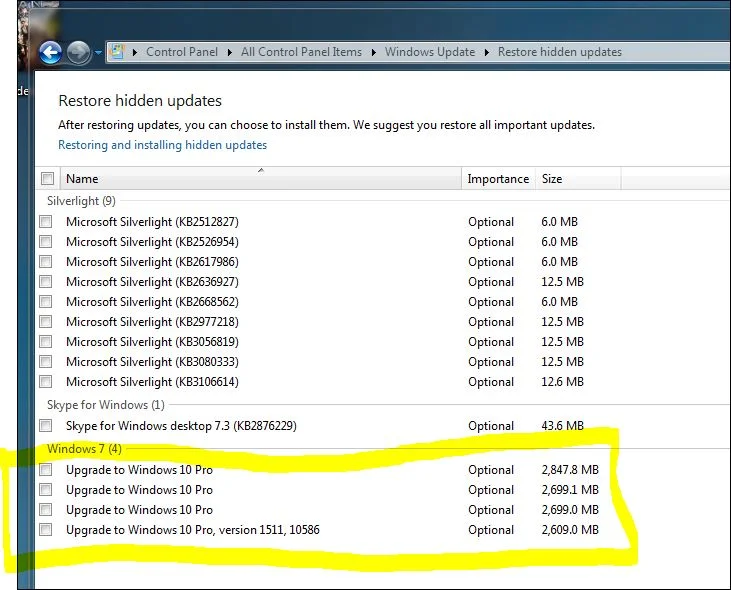Check the select-all checkbox in header
The height and width of the screenshot is (590, 731).
tap(48, 178)
